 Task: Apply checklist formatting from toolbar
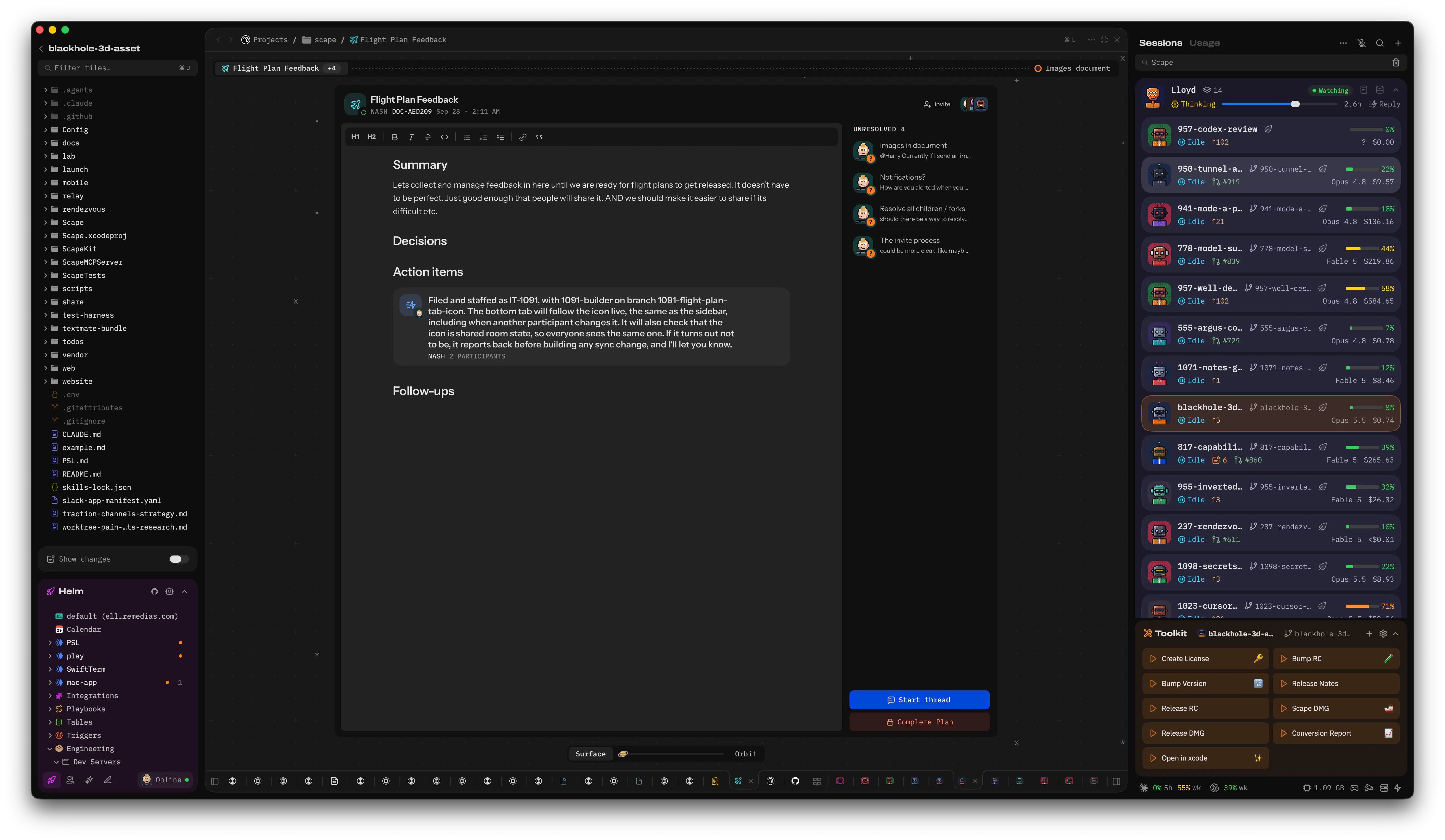500,137
